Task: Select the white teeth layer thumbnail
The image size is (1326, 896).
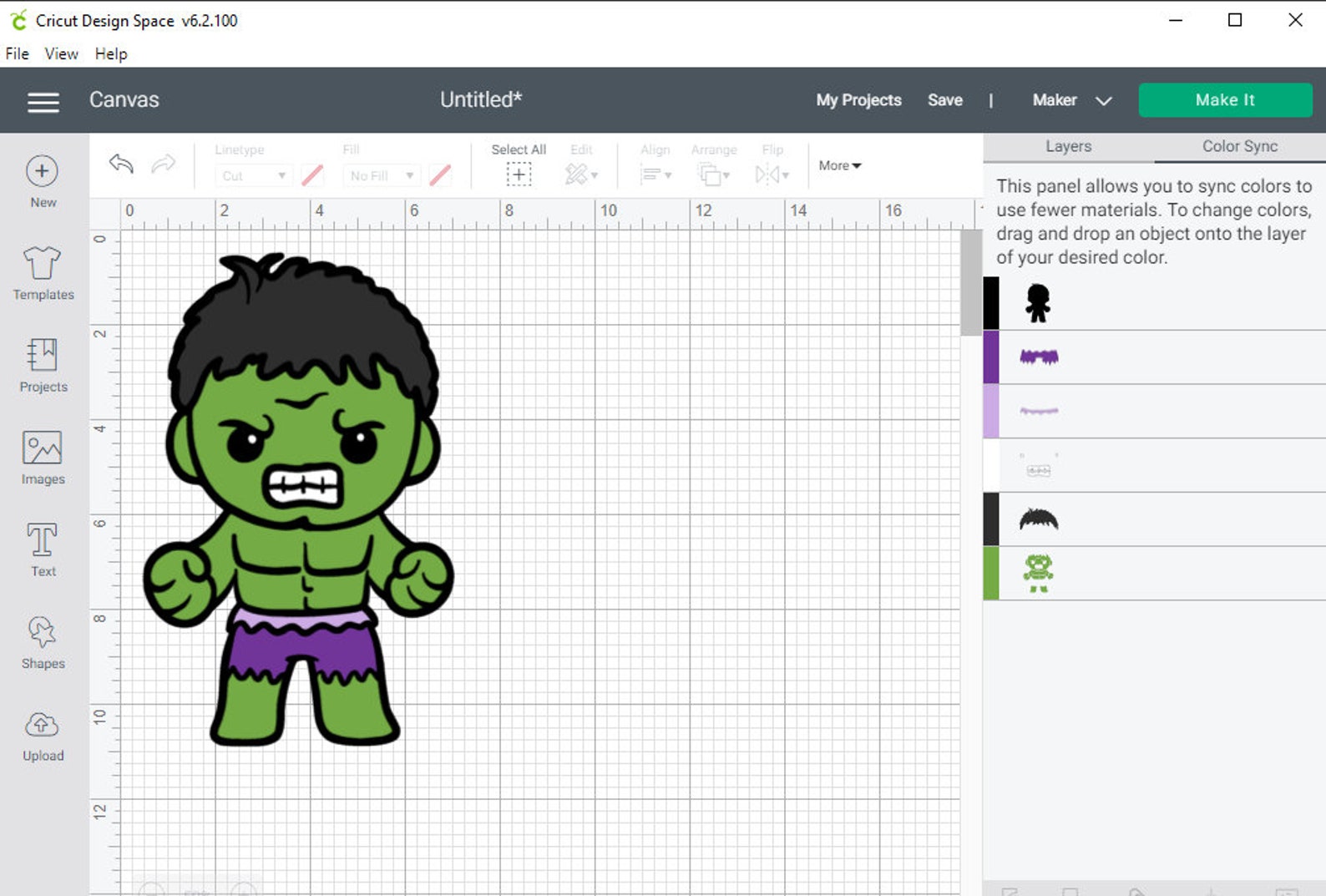Action: 1039,466
